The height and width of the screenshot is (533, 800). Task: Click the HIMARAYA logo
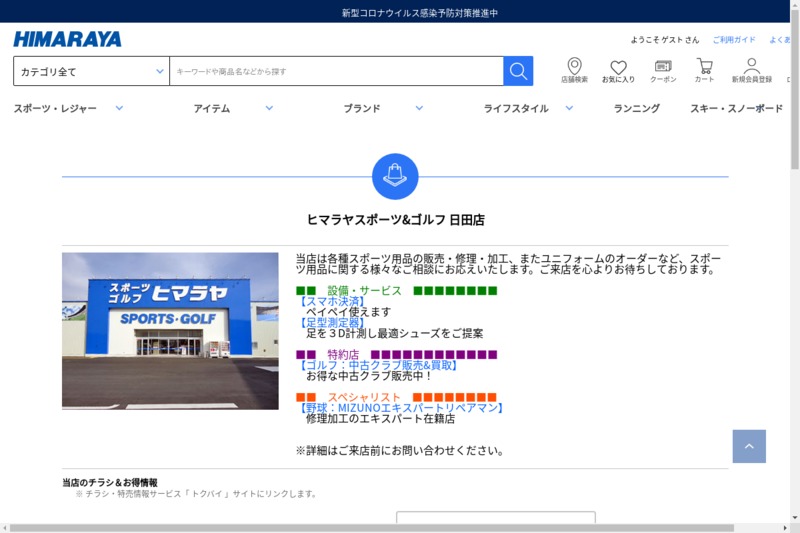pos(67,39)
